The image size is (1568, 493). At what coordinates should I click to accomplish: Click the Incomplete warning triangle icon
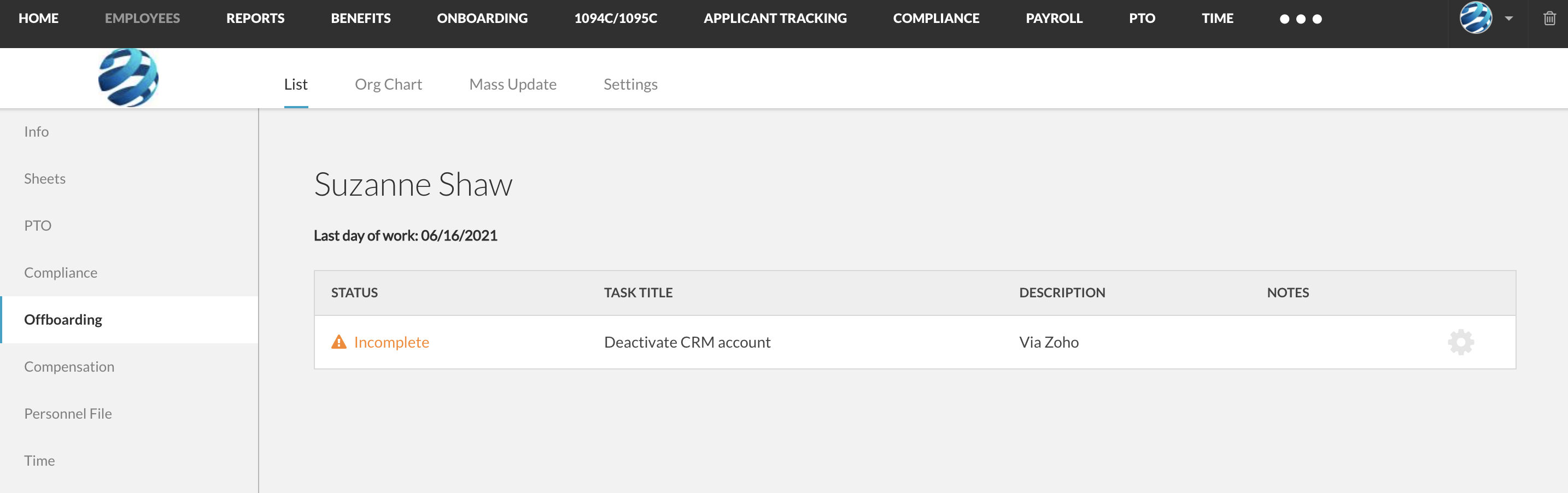click(x=338, y=341)
